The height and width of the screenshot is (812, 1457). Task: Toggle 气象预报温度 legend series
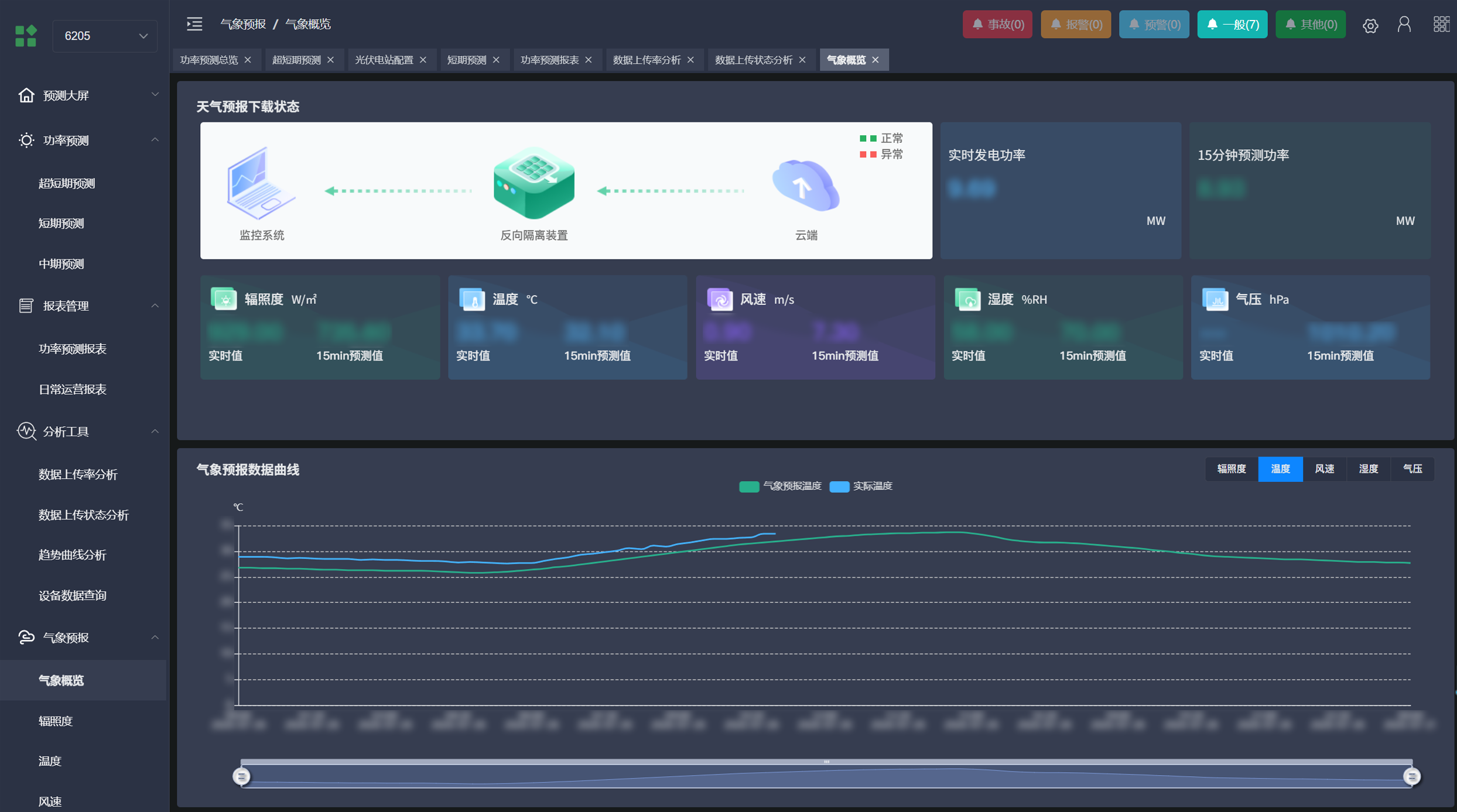click(780, 486)
